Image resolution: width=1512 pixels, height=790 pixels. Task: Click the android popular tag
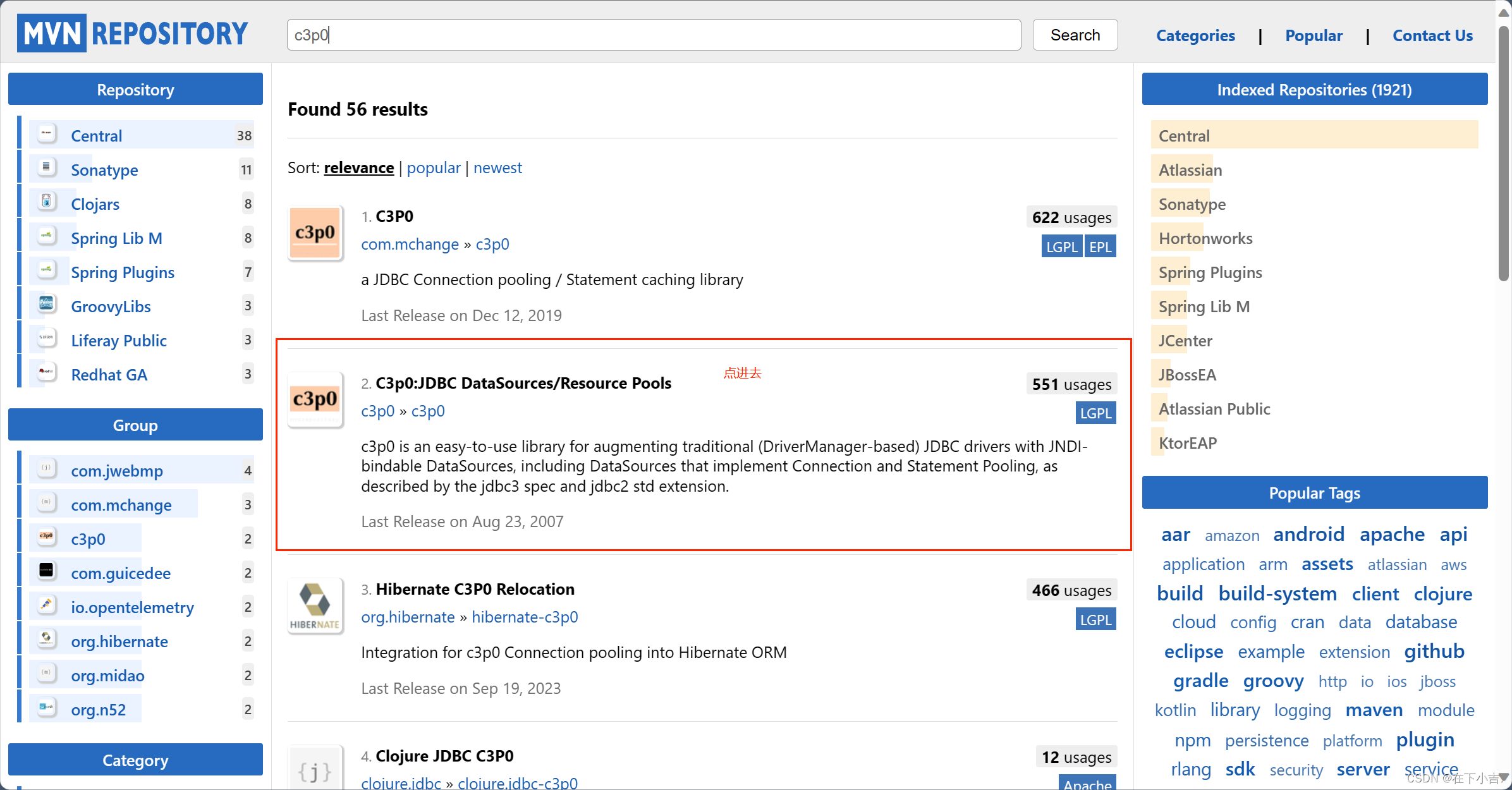click(x=1308, y=534)
